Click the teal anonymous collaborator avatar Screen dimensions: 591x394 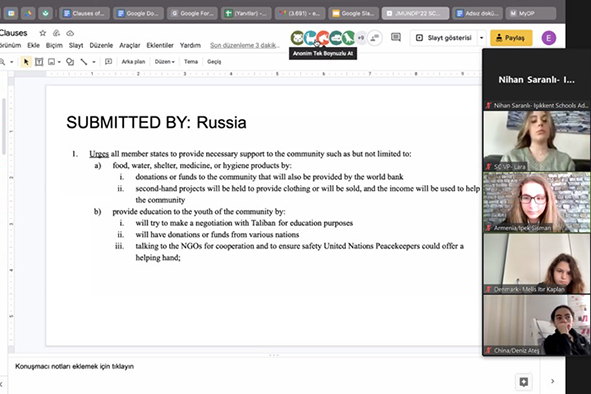pyautogui.click(x=310, y=38)
